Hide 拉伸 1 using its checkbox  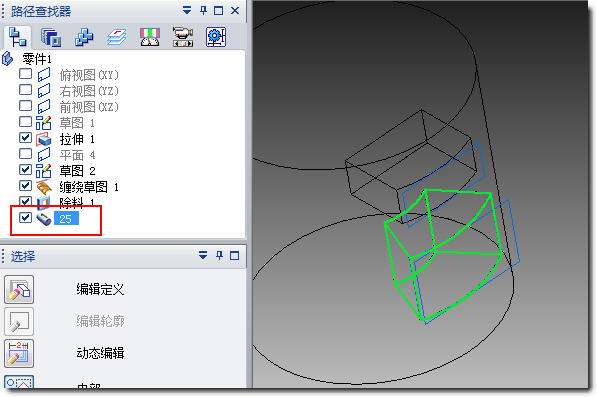coord(26,137)
